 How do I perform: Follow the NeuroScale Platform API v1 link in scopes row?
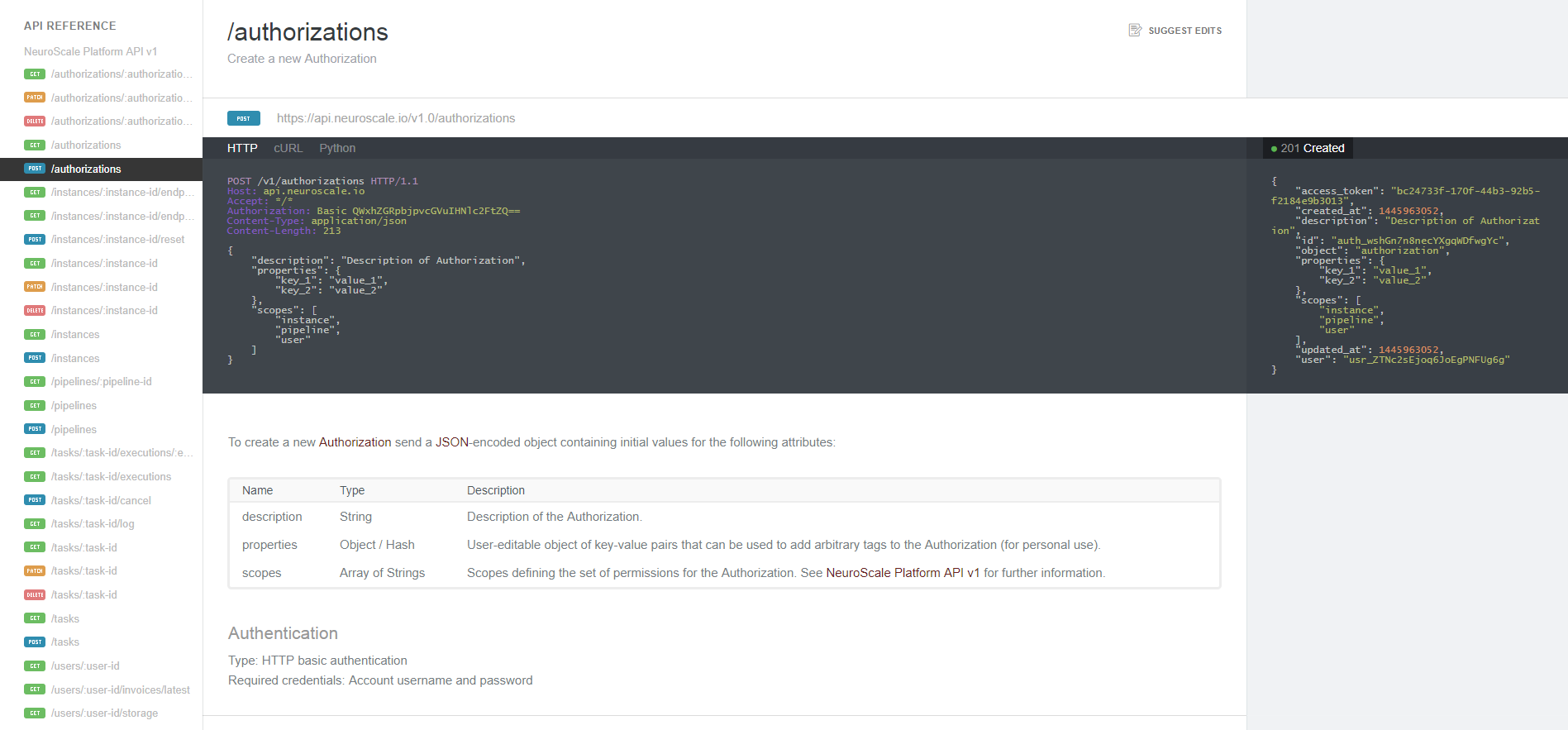click(903, 573)
